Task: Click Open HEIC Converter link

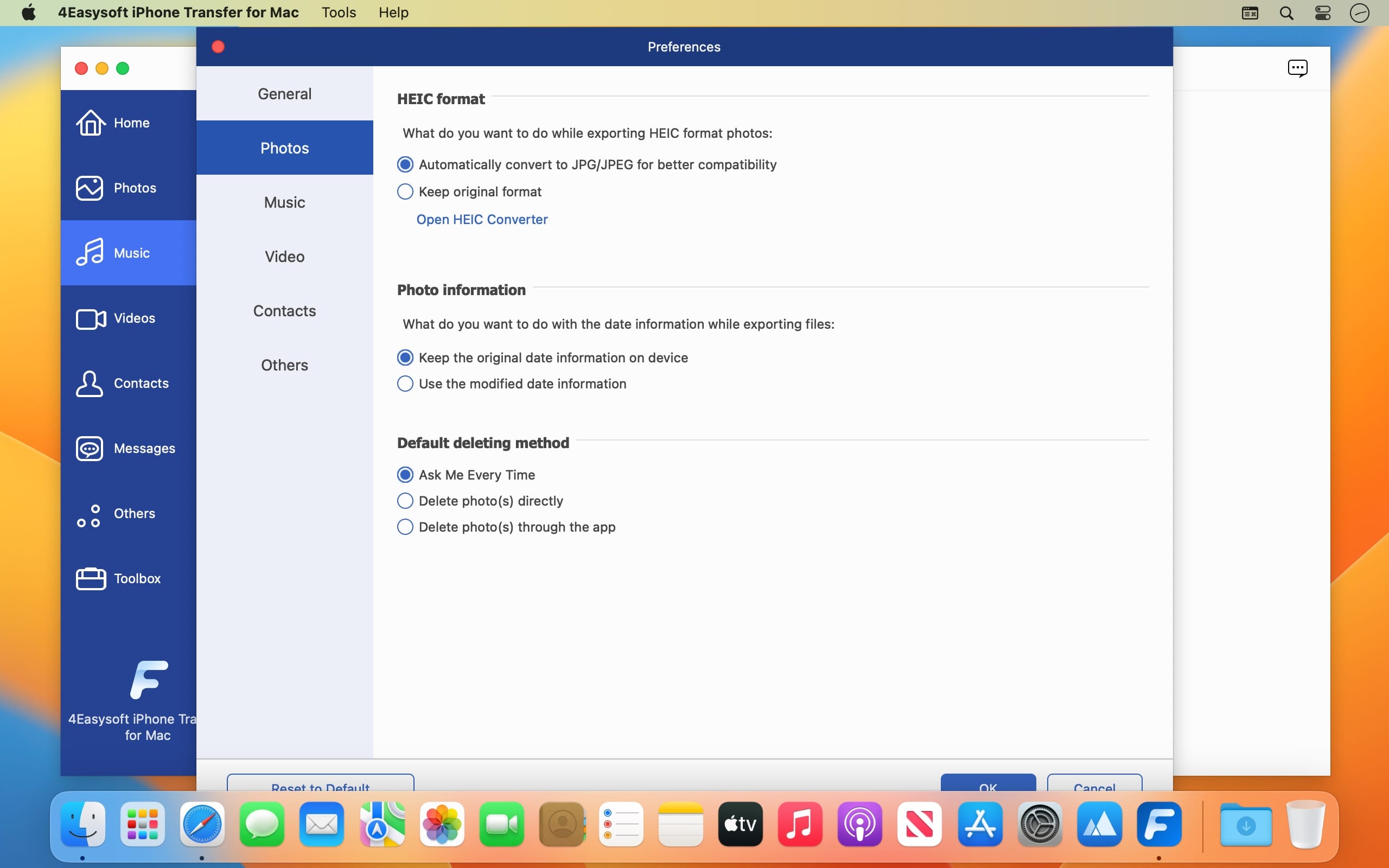Action: (x=482, y=219)
